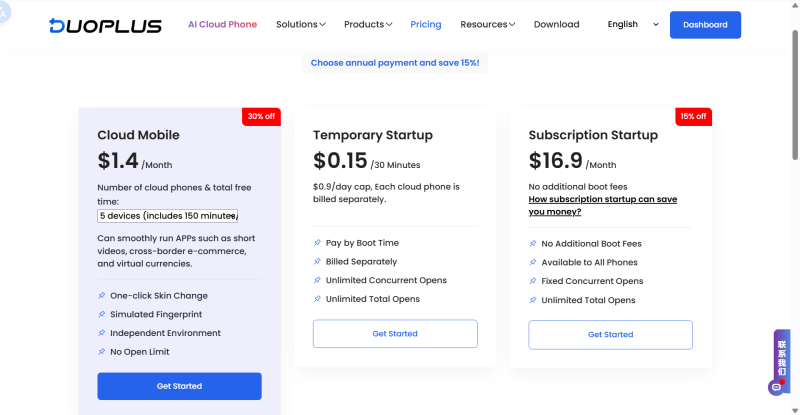Click Get Started under Subscription Startup
Image resolution: width=800 pixels, height=415 pixels.
point(610,335)
